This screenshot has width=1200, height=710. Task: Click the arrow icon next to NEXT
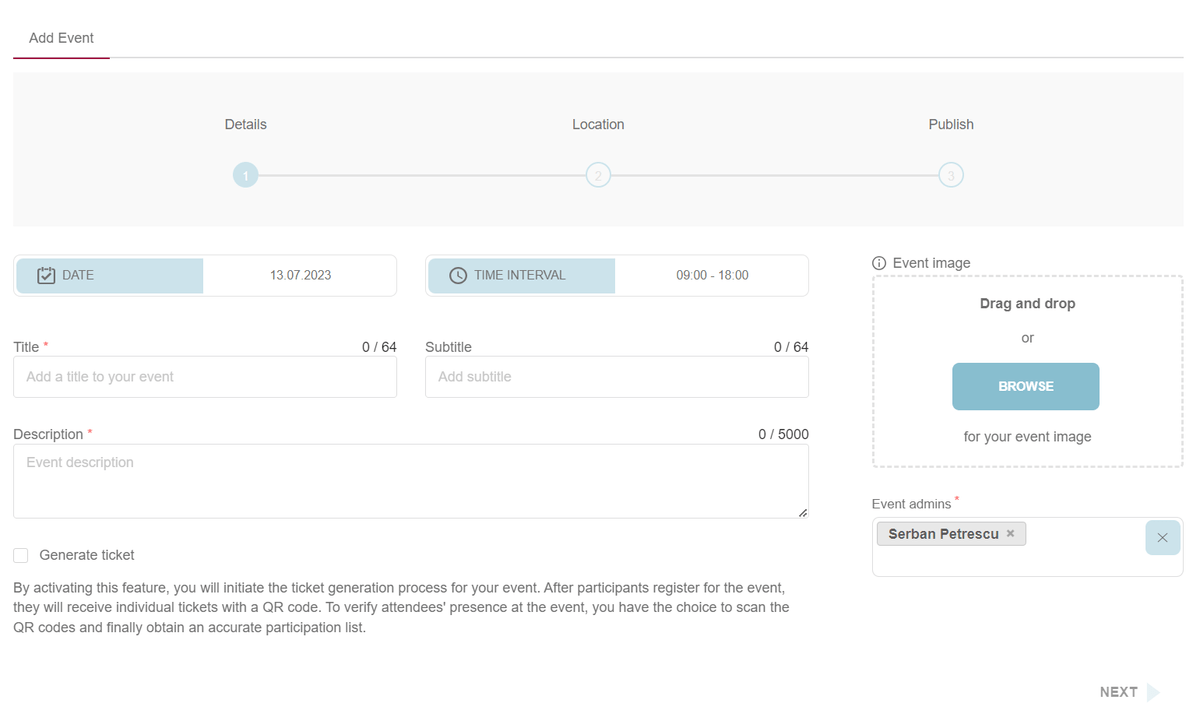pyautogui.click(x=1153, y=692)
